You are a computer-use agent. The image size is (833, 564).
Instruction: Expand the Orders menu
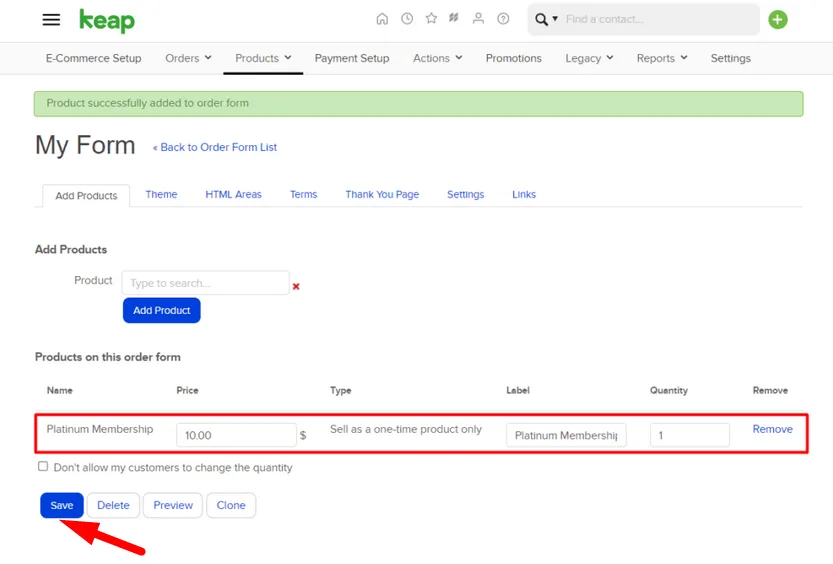click(188, 58)
